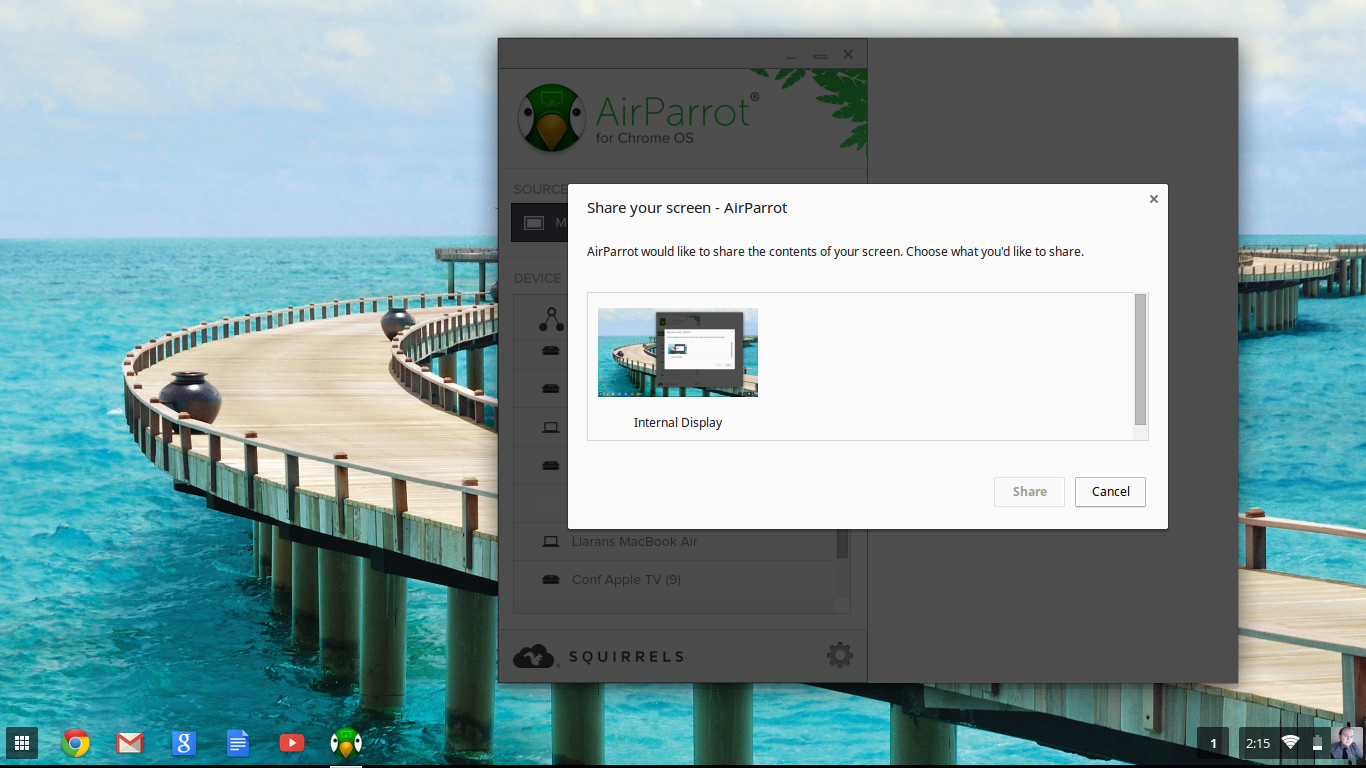Click the Apple TV icon beside Conf Apple TV (9)
This screenshot has width=1366, height=768.
tap(550, 580)
